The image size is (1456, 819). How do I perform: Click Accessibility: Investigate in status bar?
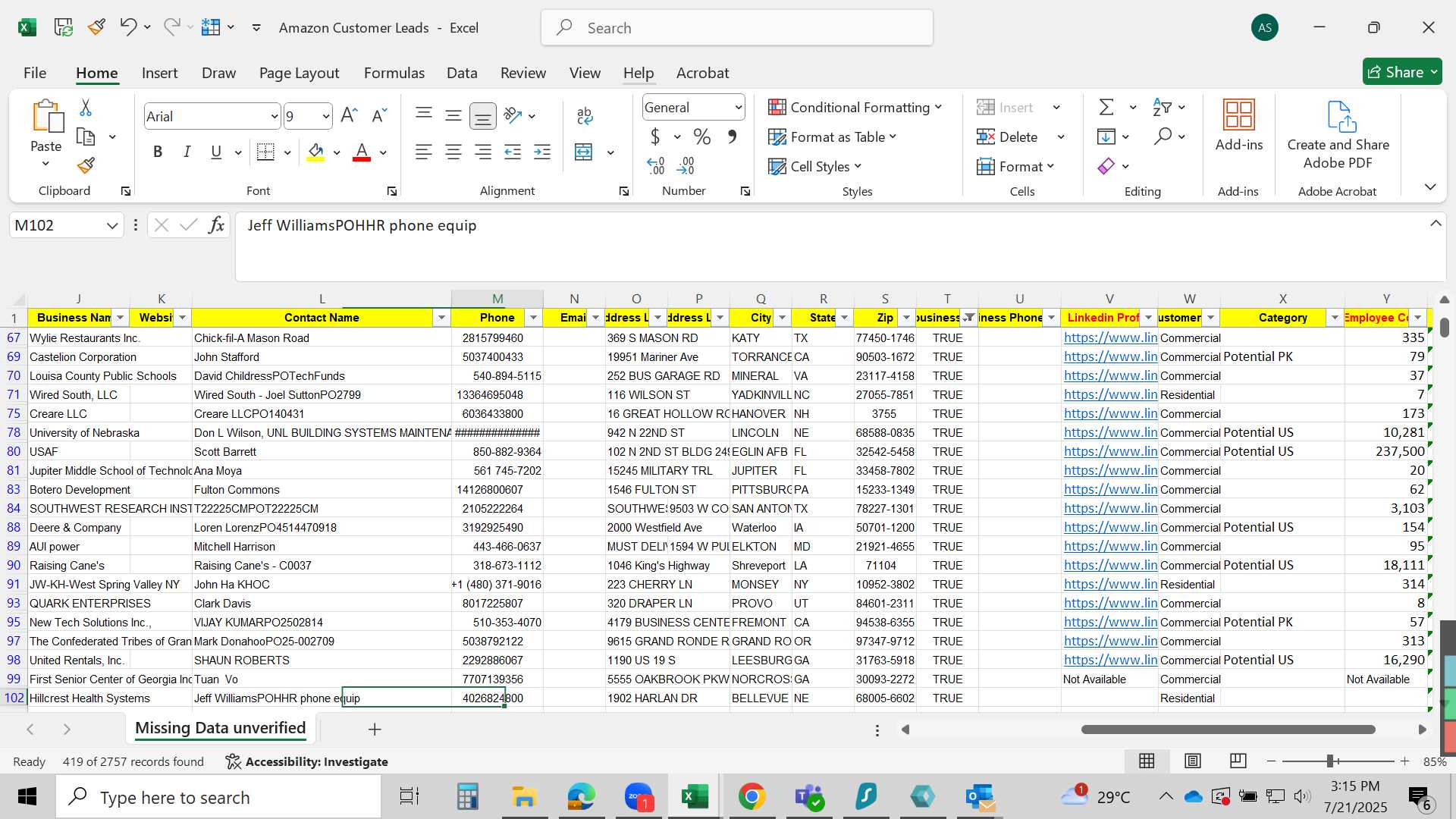click(307, 761)
